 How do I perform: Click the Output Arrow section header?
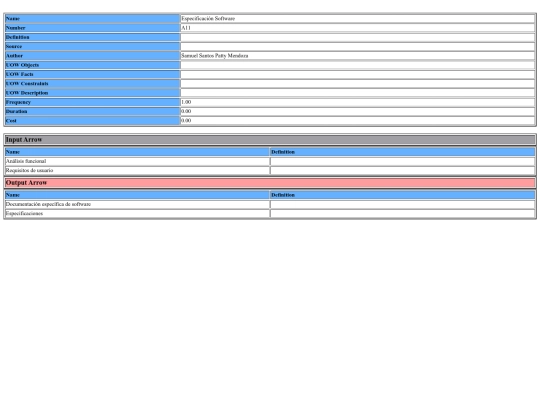click(x=270, y=183)
